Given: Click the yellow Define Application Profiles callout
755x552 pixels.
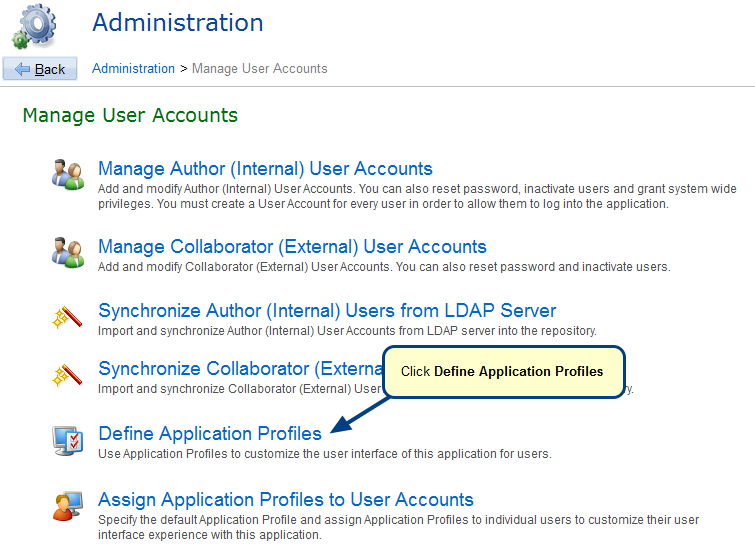Looking at the screenshot, I should 503,372.
